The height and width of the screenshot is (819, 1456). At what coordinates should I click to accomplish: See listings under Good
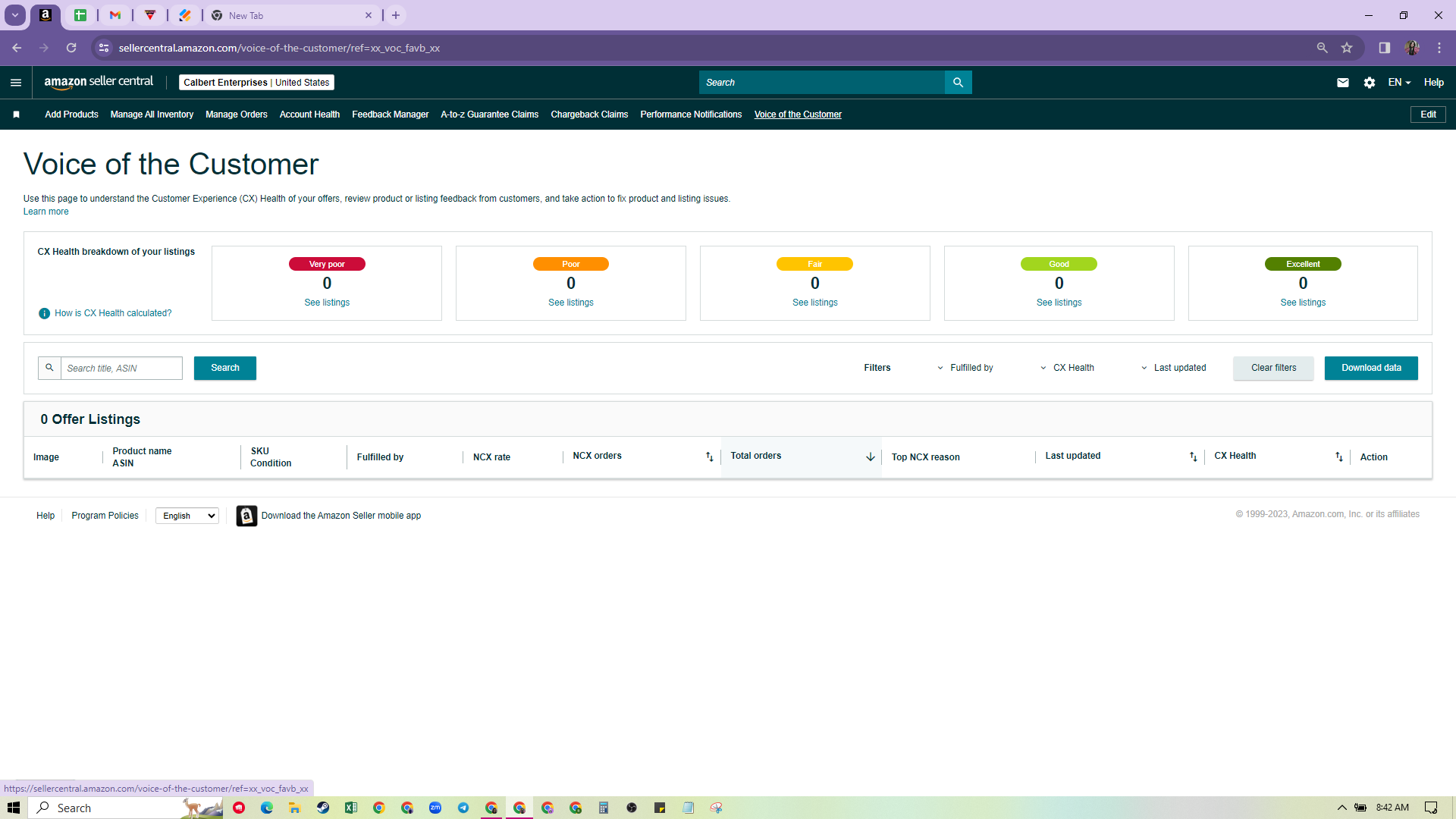(x=1059, y=303)
